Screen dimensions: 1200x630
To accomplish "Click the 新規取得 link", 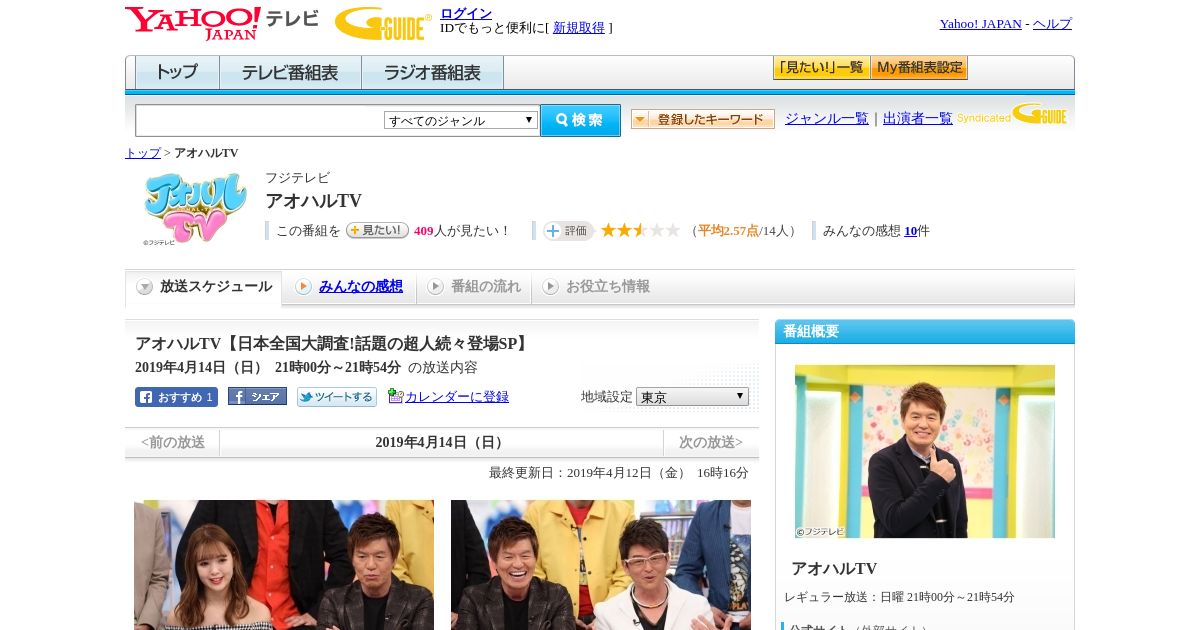I will coord(579,28).
